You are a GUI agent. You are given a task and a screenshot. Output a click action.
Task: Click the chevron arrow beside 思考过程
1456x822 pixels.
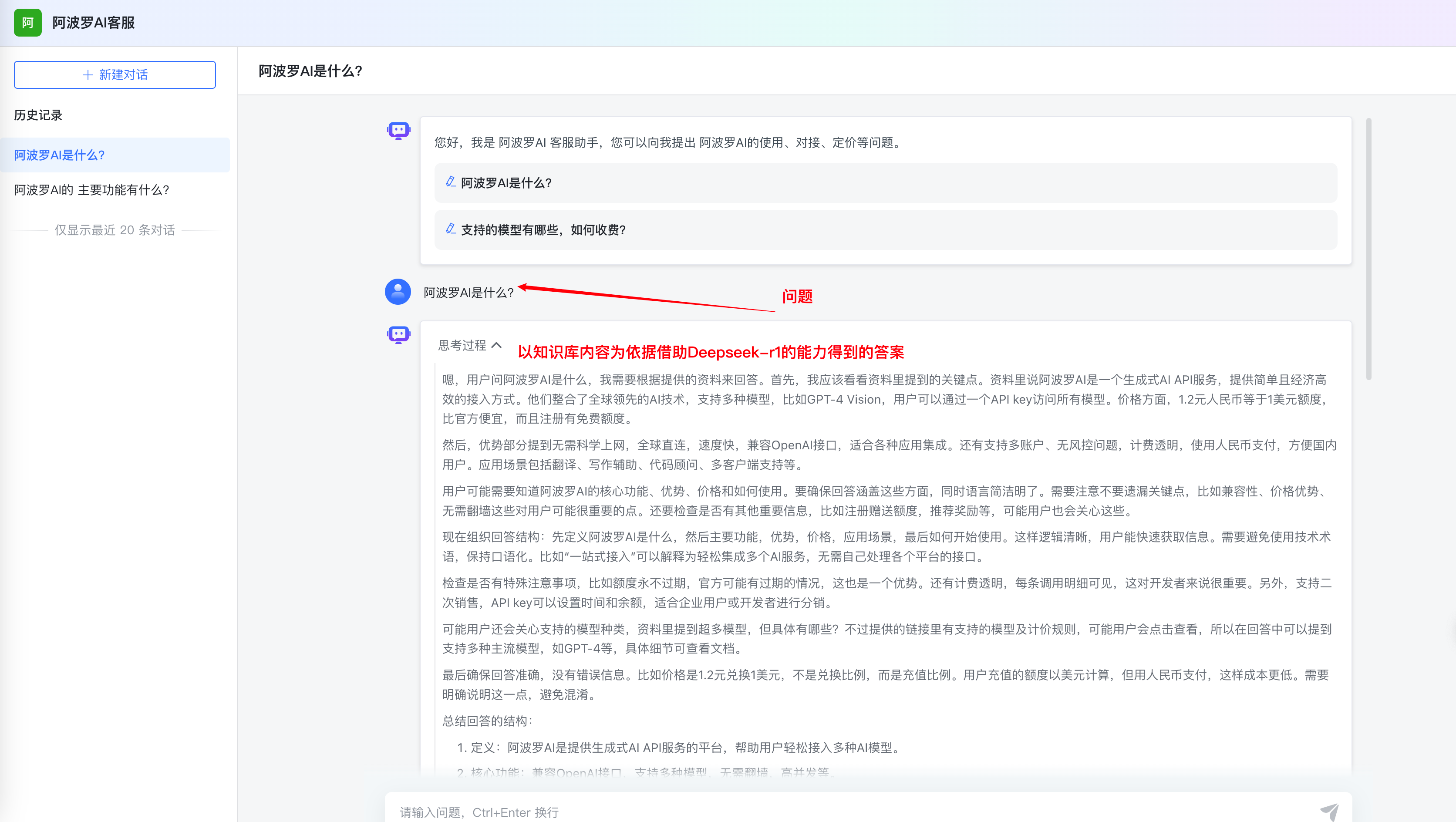(x=497, y=345)
